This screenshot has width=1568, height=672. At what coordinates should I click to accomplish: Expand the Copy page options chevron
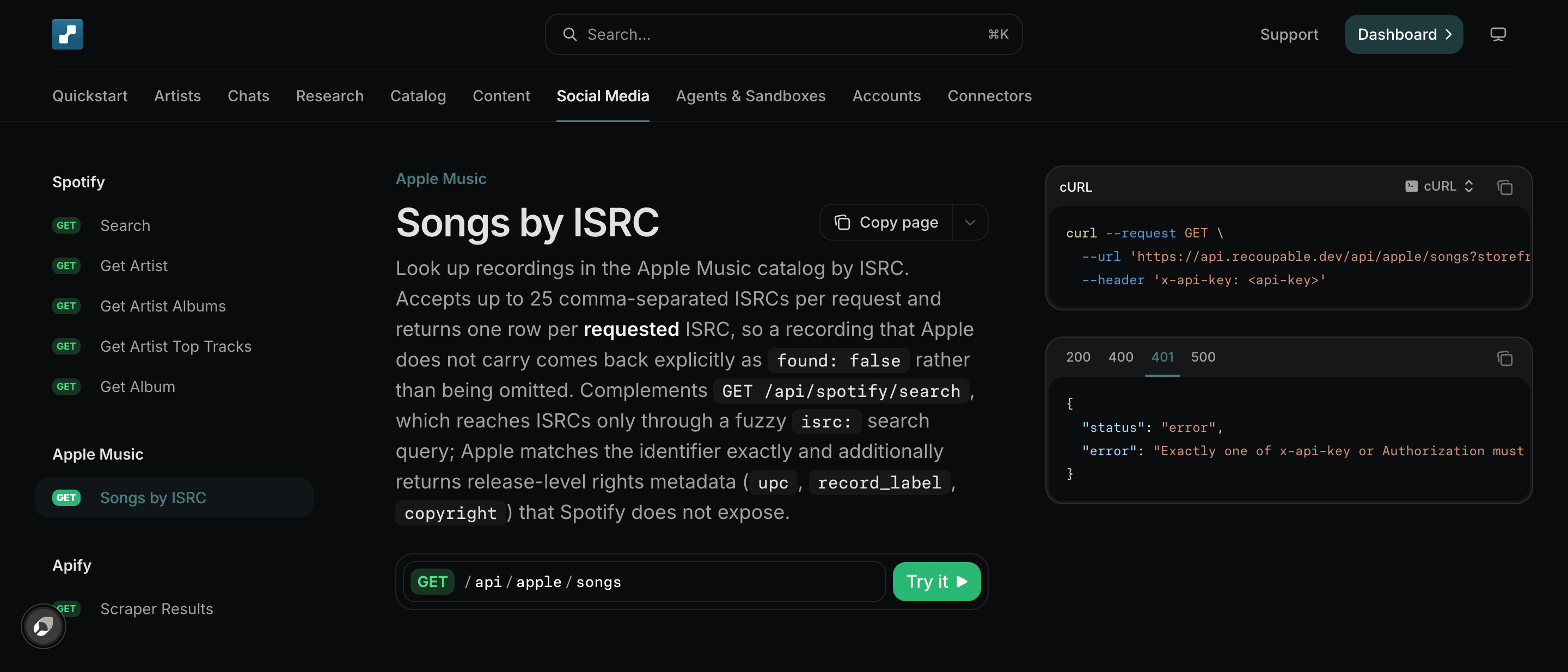point(970,222)
